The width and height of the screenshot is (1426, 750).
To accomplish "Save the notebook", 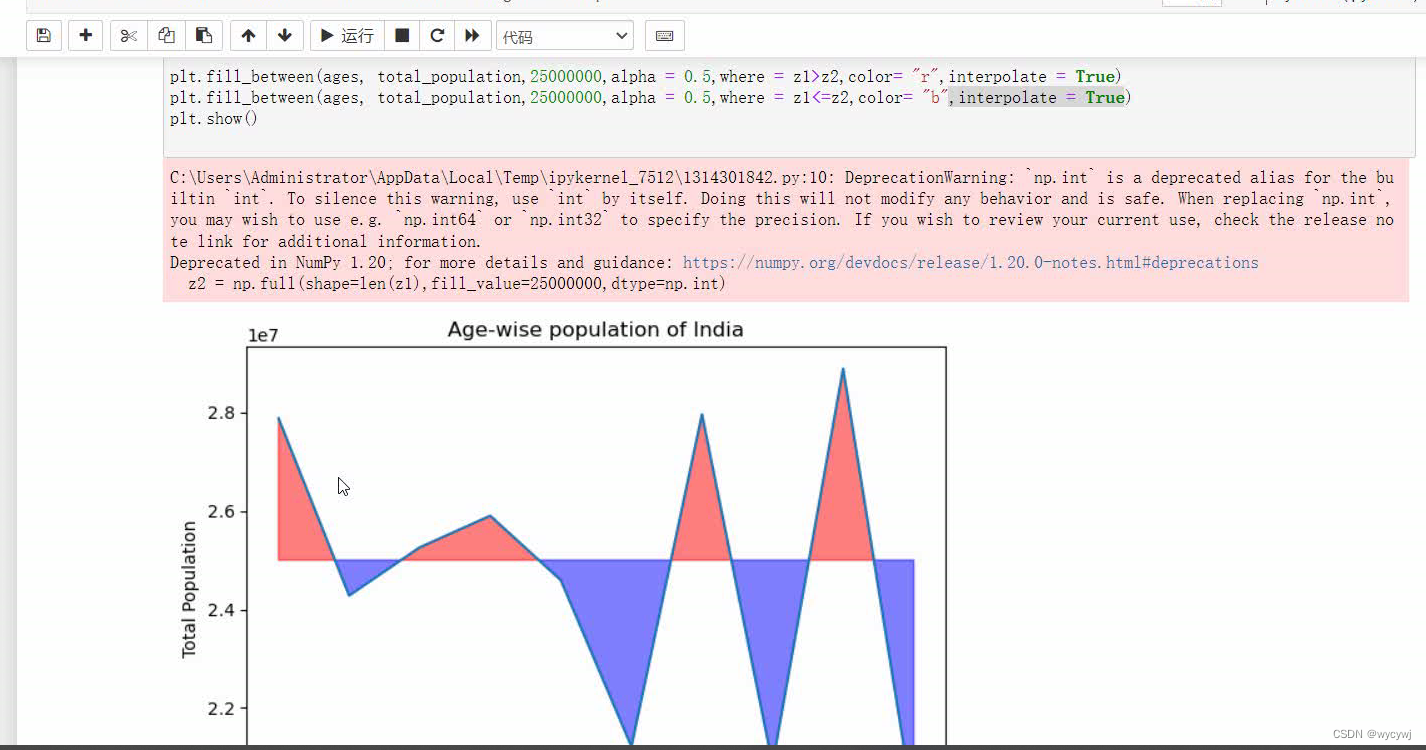I will (43, 35).
